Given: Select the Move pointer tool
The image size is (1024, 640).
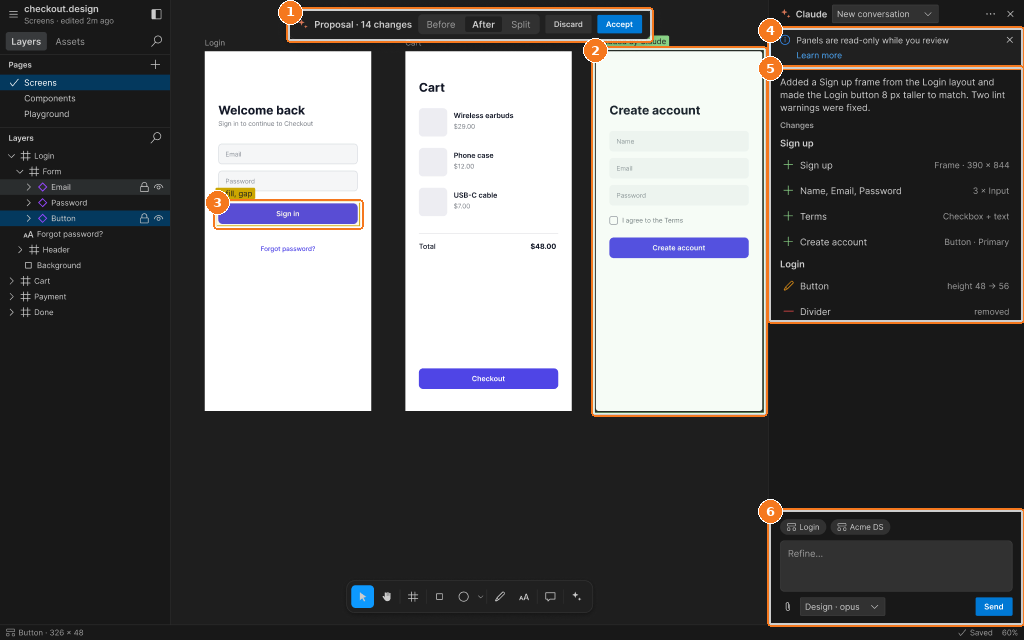Looking at the screenshot, I should pos(362,596).
